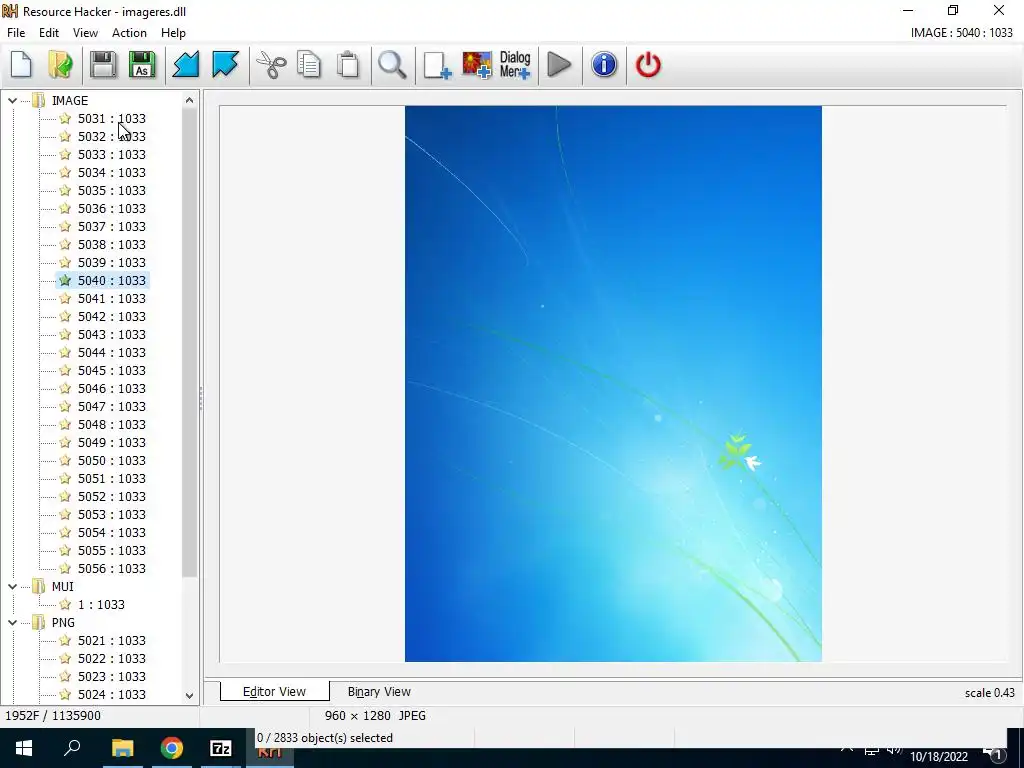Image resolution: width=1024 pixels, height=768 pixels.
Task: Click the tree panel vertical scrollbar thumb
Action: click(x=189, y=342)
